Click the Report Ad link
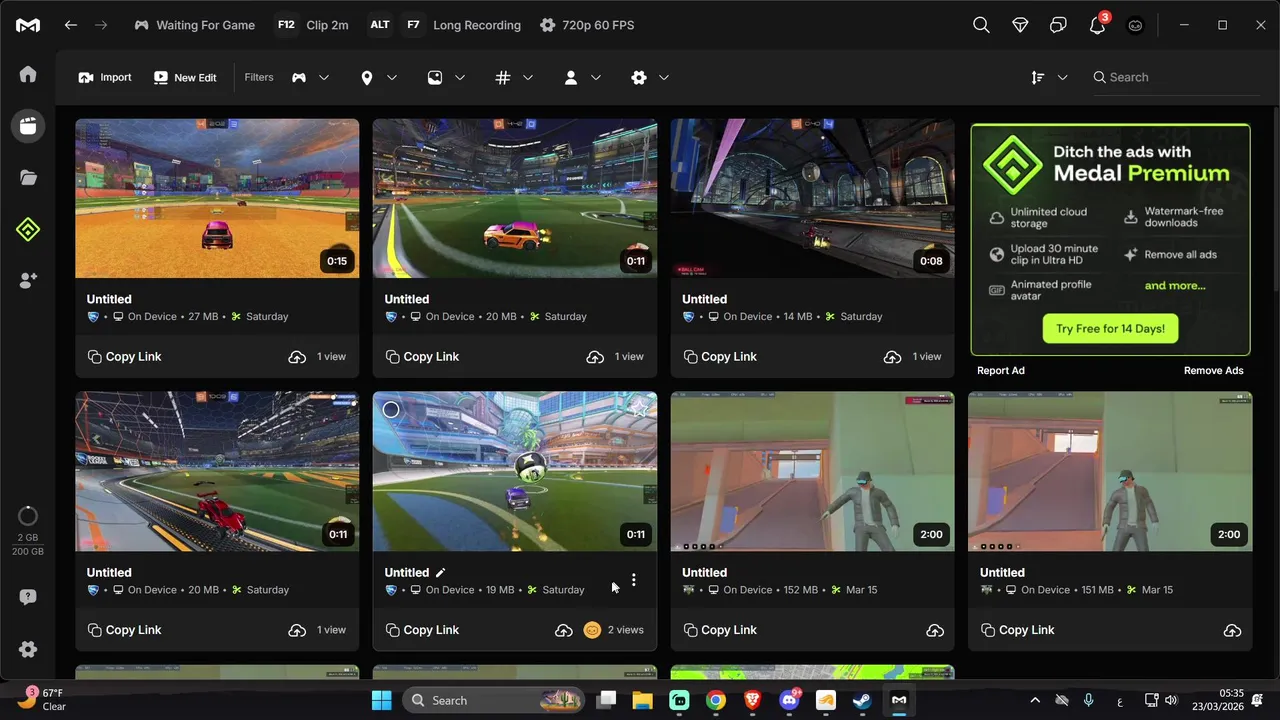The width and height of the screenshot is (1280, 720). coord(1001,371)
